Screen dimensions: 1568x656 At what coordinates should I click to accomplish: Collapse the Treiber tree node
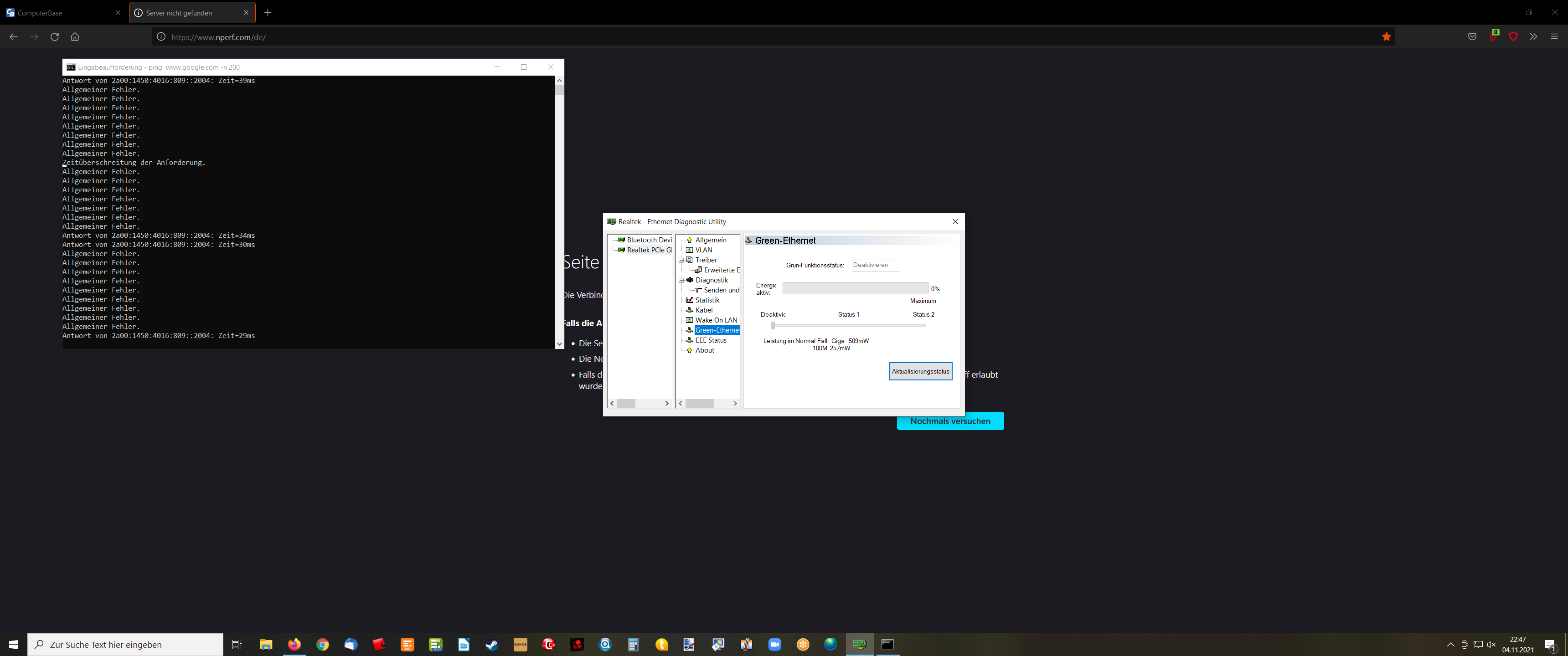(681, 261)
